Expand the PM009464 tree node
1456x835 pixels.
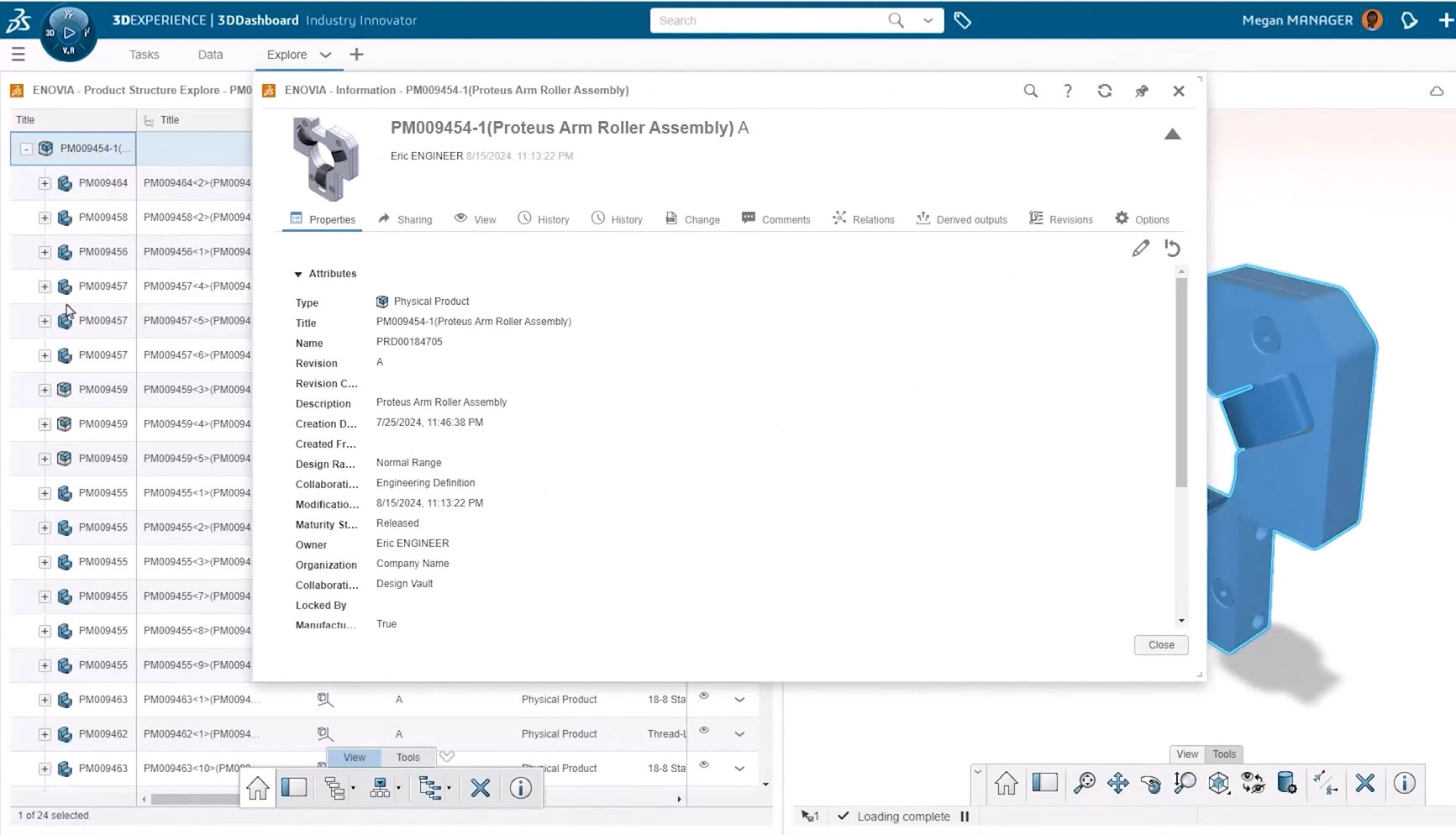[x=45, y=183]
